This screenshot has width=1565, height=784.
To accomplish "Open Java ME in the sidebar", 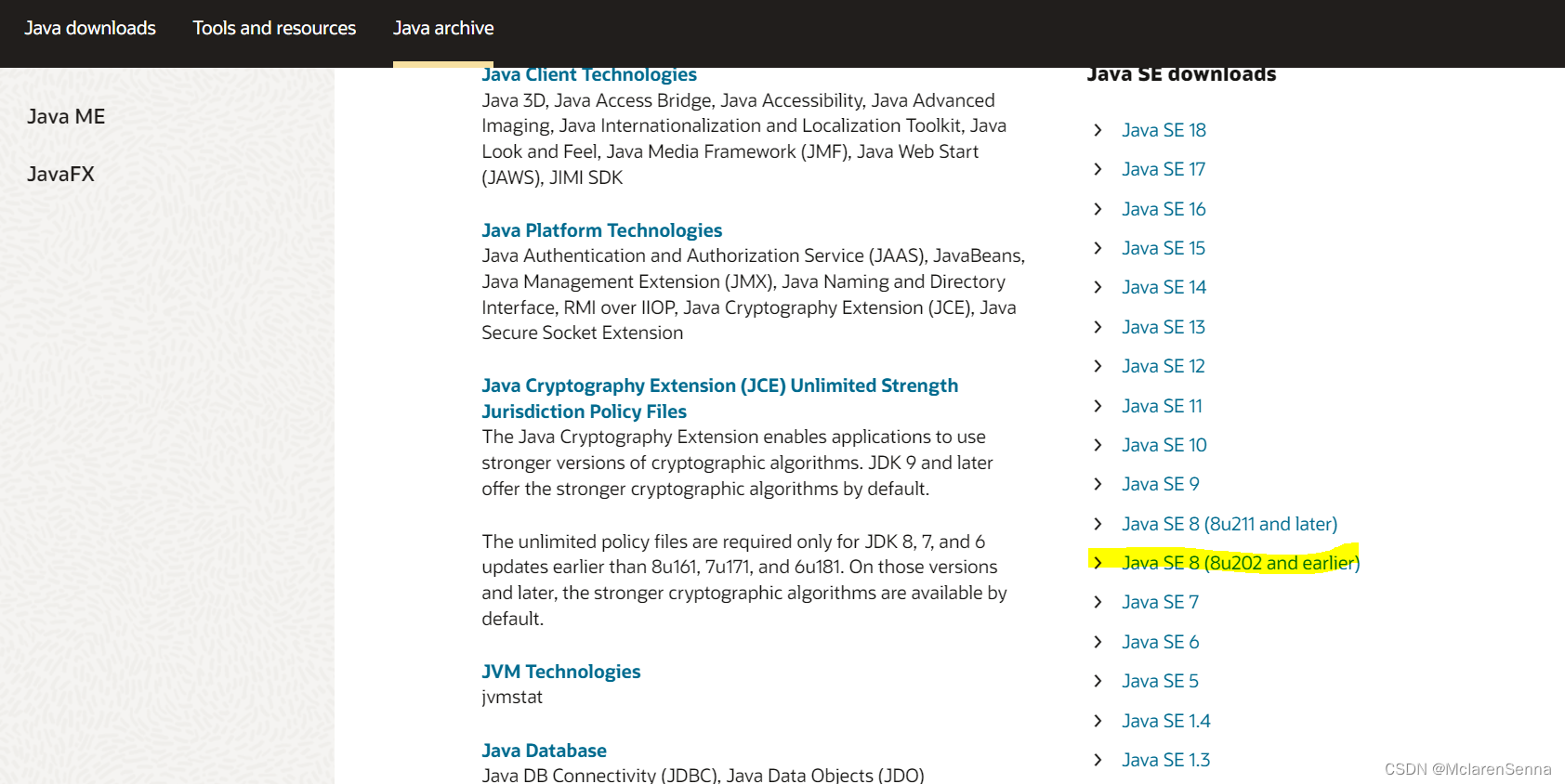I will pos(66,116).
